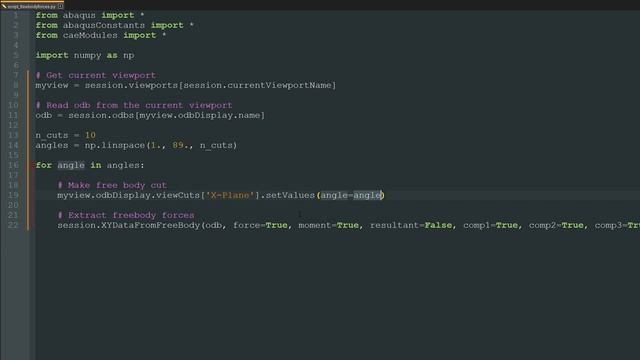
Task: Click 'numpy' in import numpy line
Action: coord(87,56)
